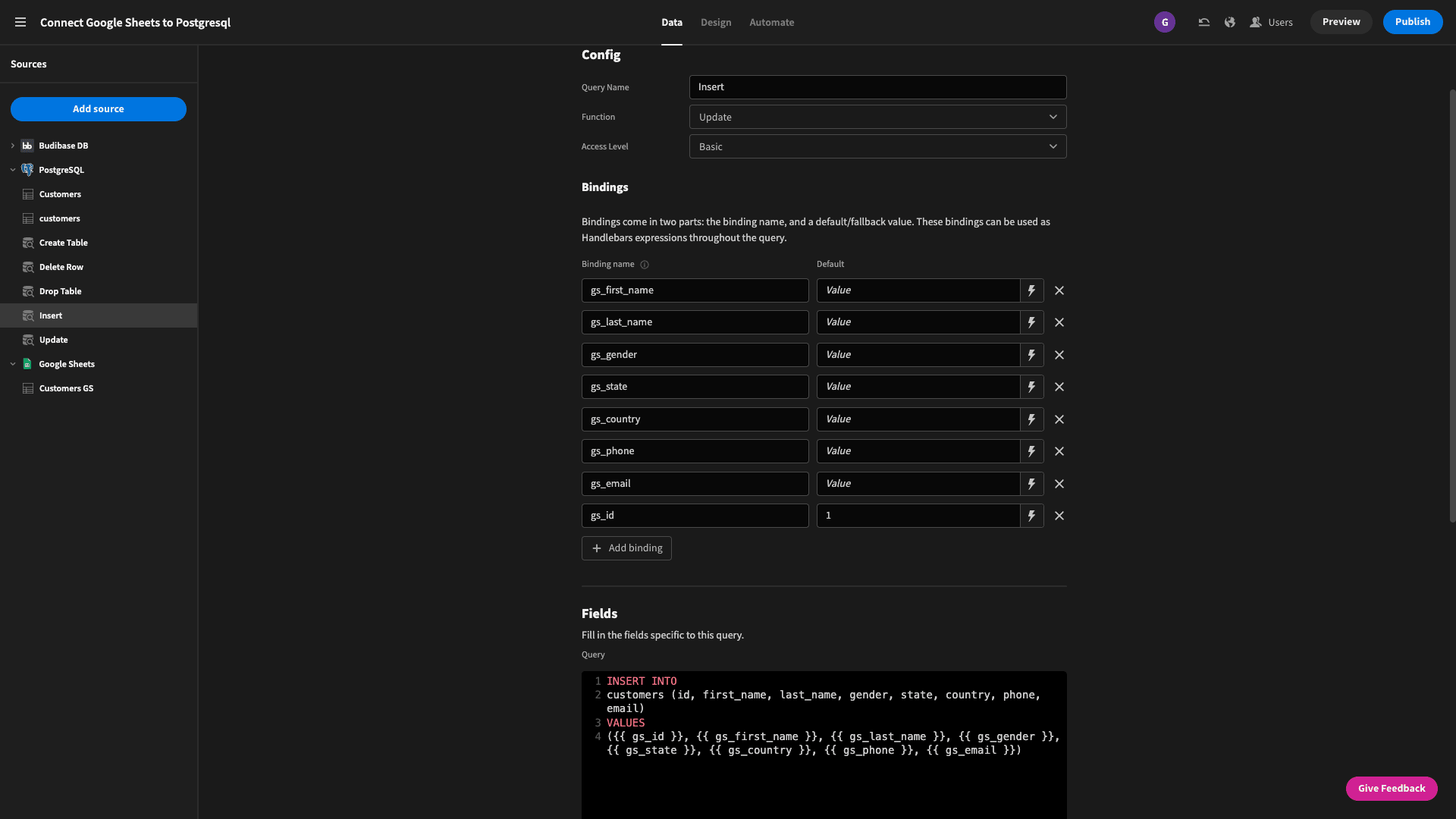
Task: Switch to the Automate tab
Action: coord(771,23)
